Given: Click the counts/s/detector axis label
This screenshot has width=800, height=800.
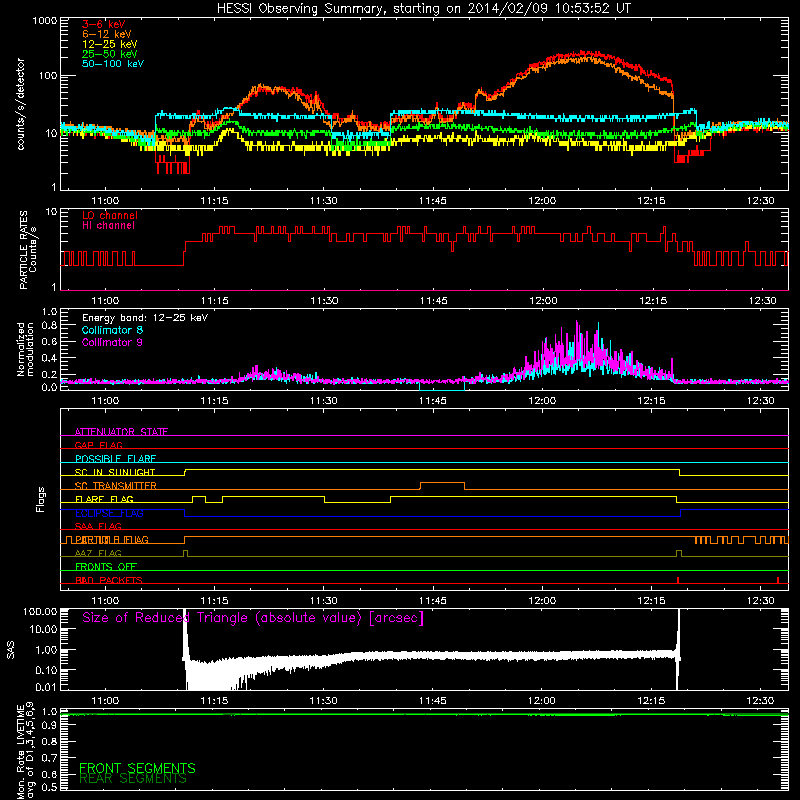Looking at the screenshot, I should 21,104.
